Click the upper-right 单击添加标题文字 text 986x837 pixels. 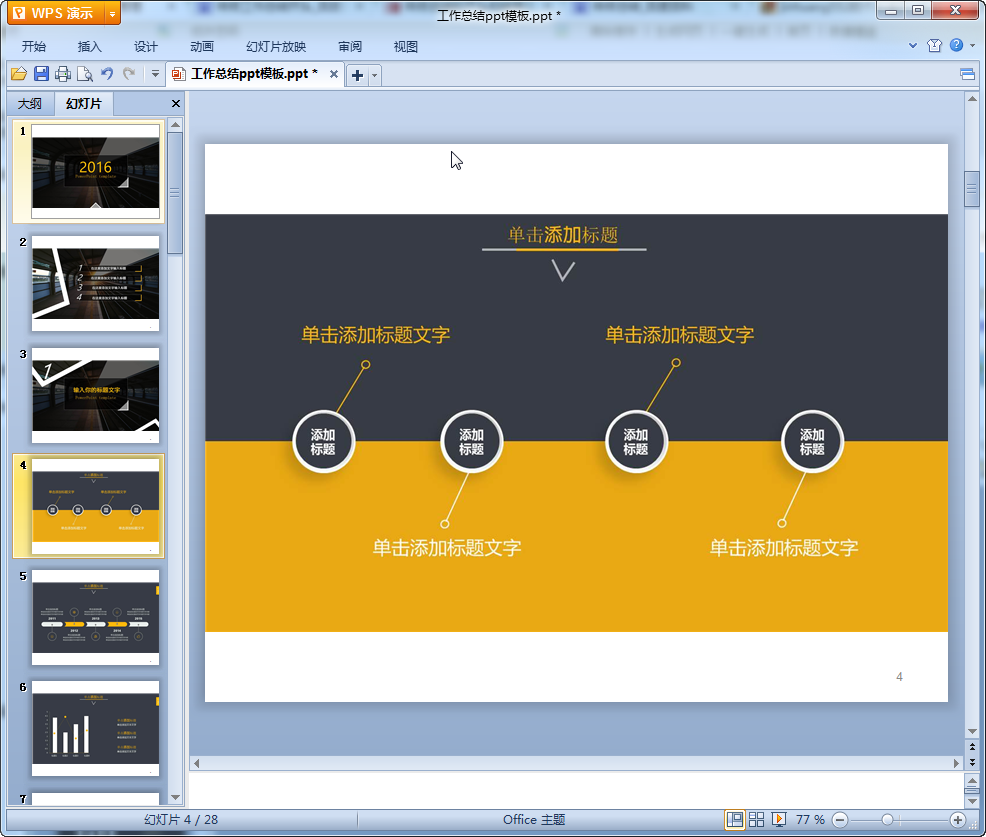pos(679,335)
